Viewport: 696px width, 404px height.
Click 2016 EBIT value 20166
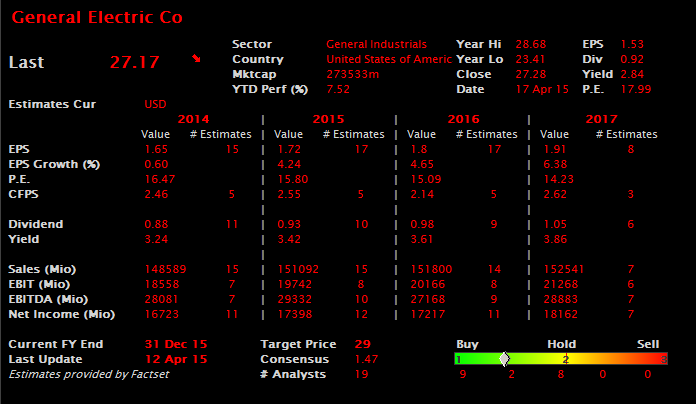[x=428, y=284]
